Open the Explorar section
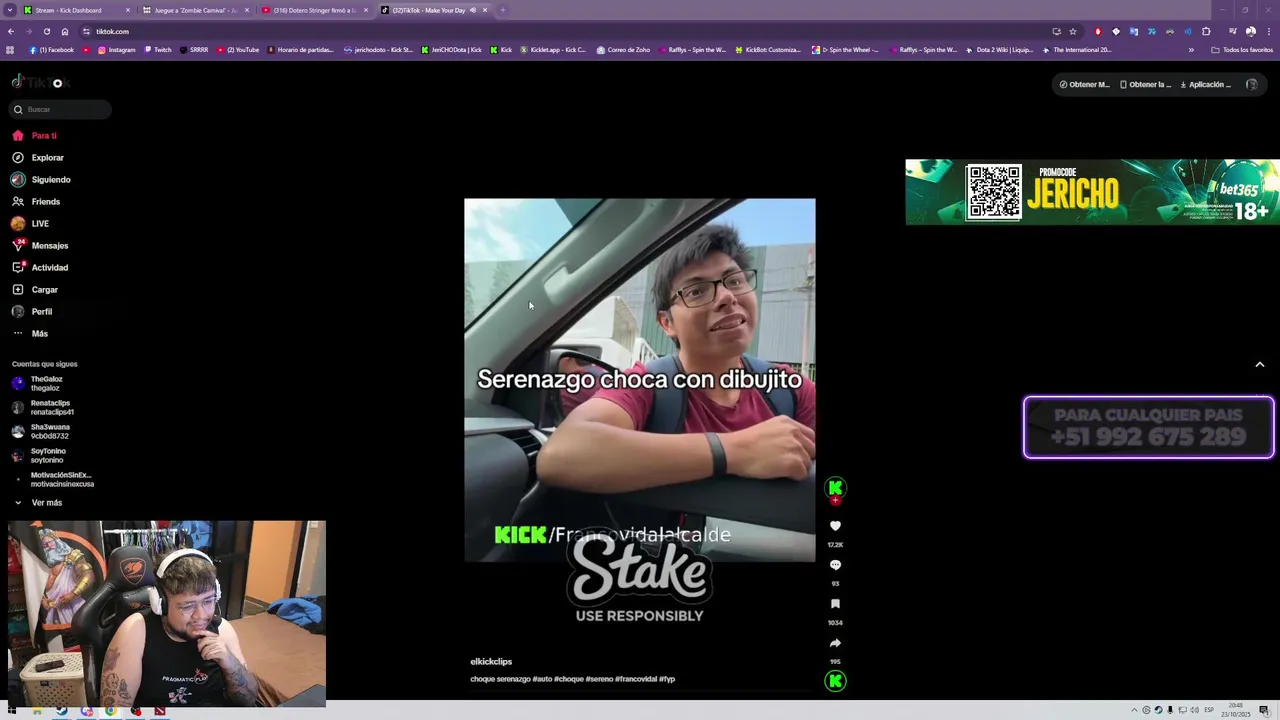 click(38, 157)
